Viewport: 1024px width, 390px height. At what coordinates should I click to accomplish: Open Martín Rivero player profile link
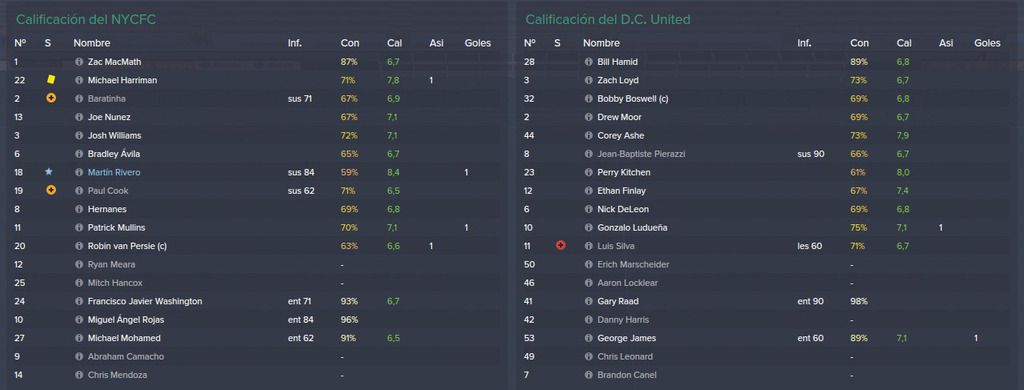(x=114, y=172)
